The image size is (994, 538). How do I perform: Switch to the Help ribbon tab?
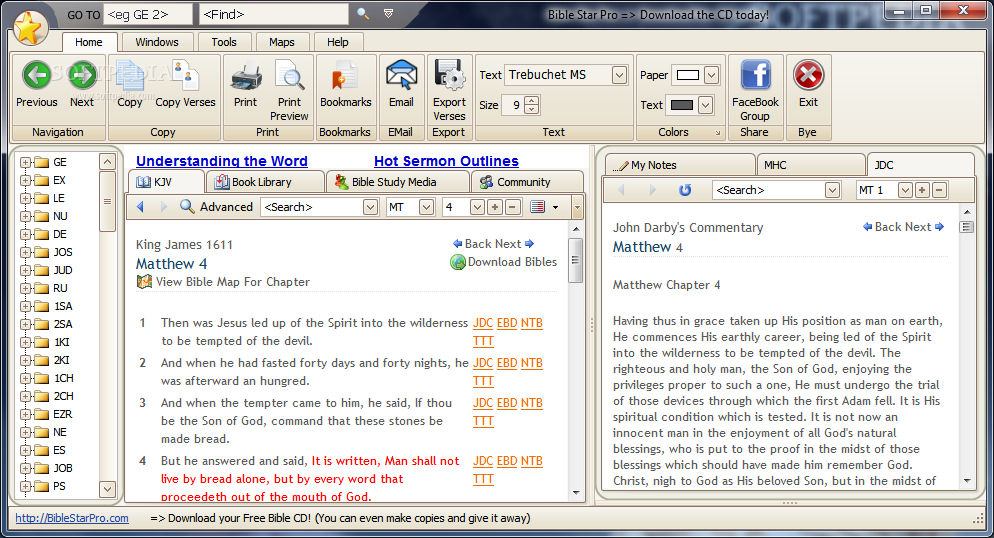(x=337, y=42)
